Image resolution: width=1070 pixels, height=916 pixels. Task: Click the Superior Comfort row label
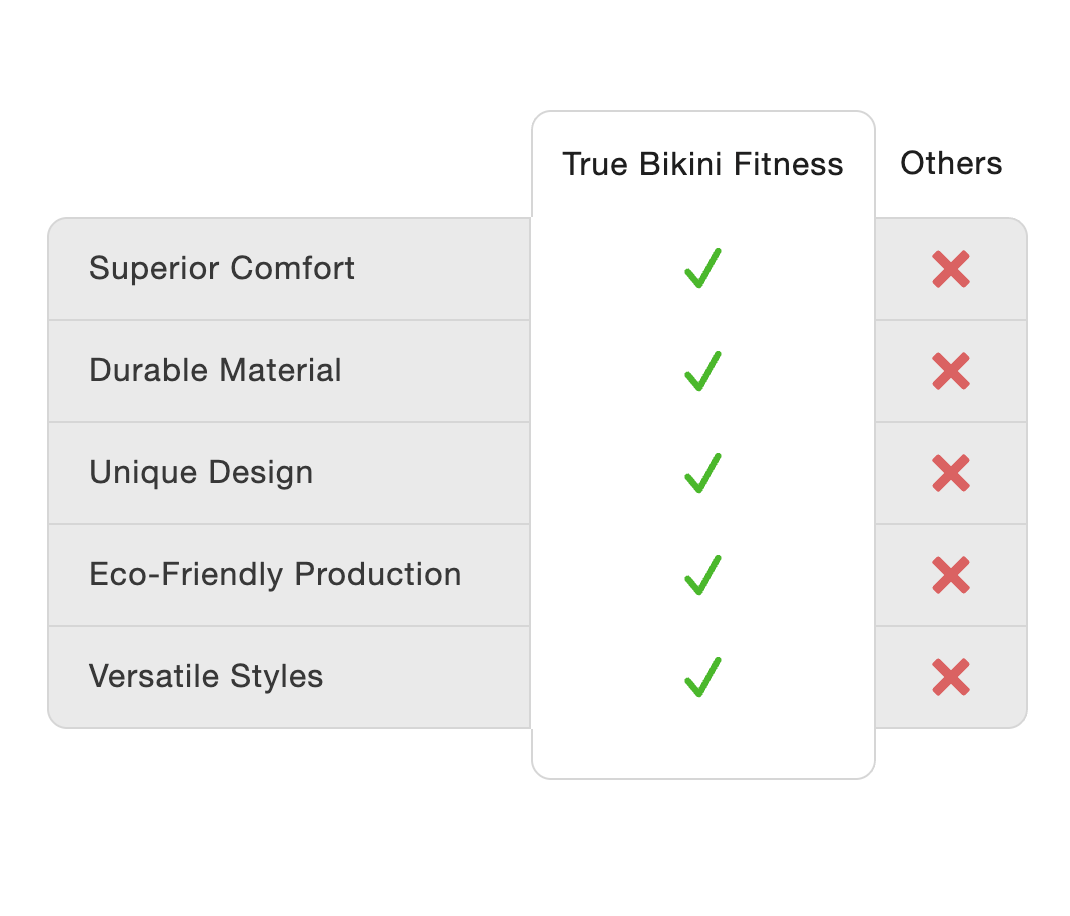coord(222,269)
